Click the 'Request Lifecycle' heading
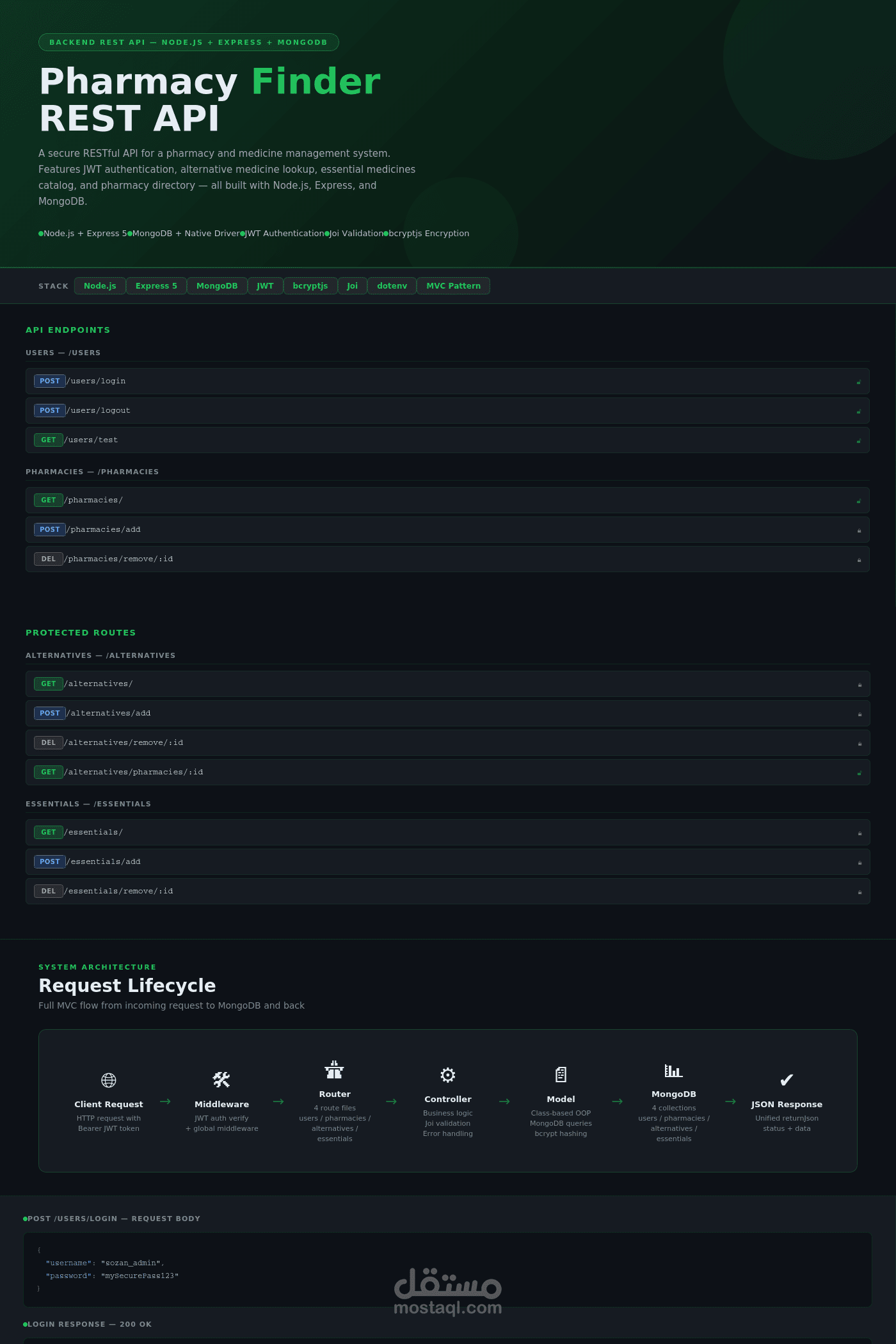Viewport: 896px width, 1344px height. 127,985
